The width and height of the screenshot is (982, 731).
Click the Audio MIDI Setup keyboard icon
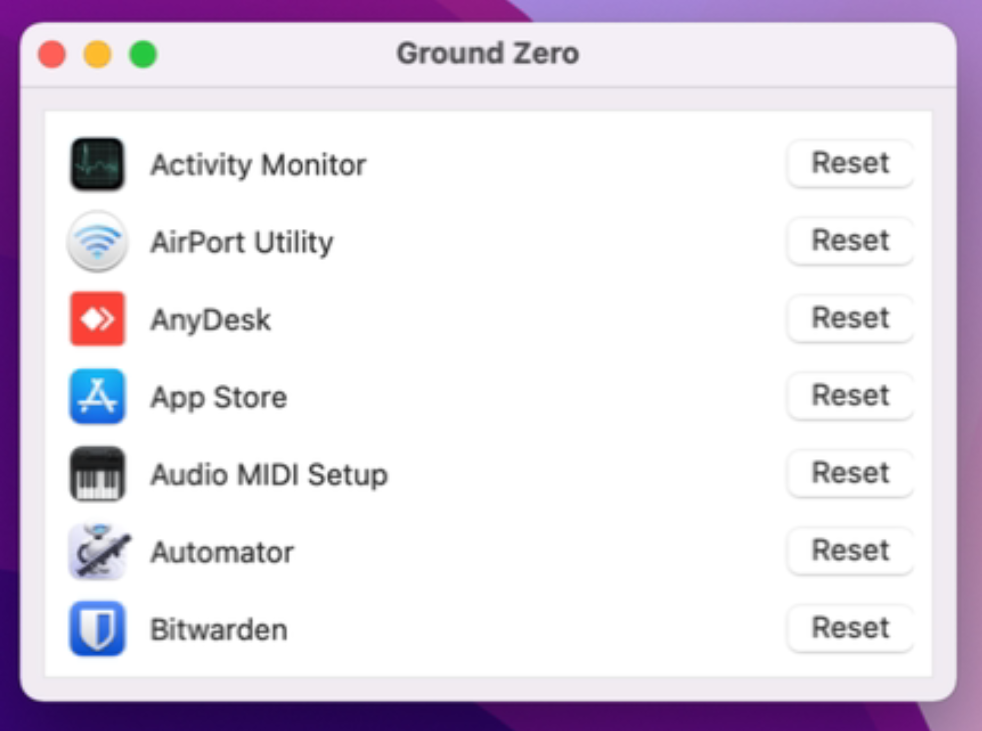pos(97,474)
